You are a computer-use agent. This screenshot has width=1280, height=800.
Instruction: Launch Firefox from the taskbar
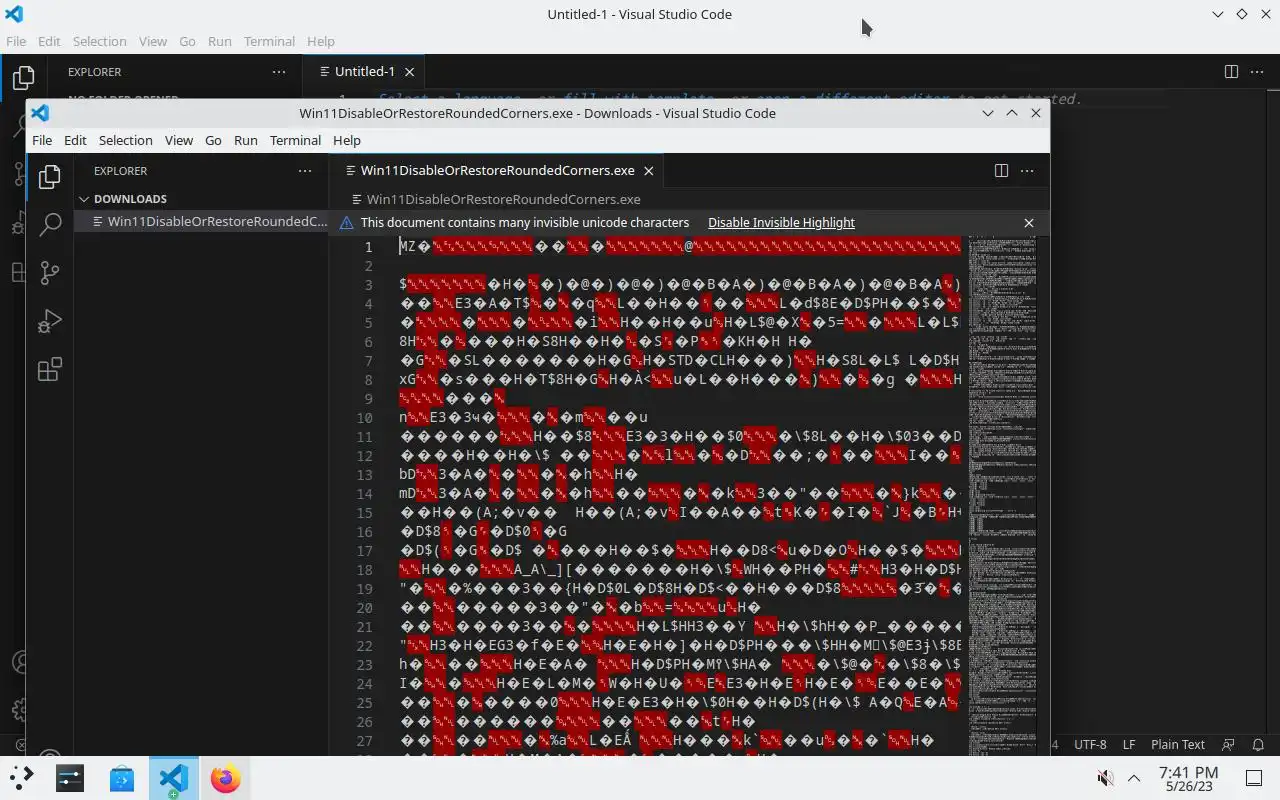pyautogui.click(x=226, y=777)
